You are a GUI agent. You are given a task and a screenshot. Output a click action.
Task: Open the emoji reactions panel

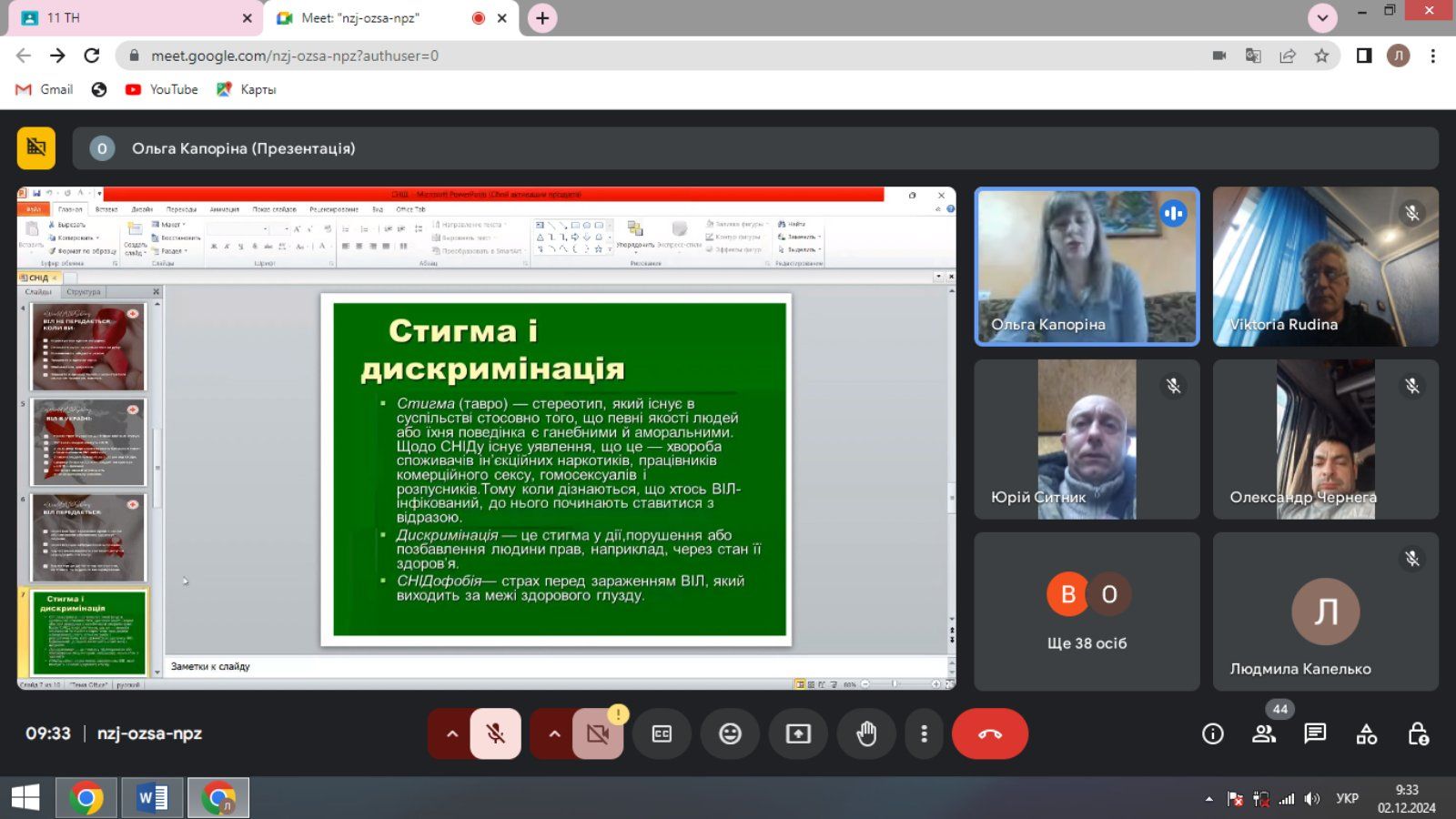click(730, 733)
